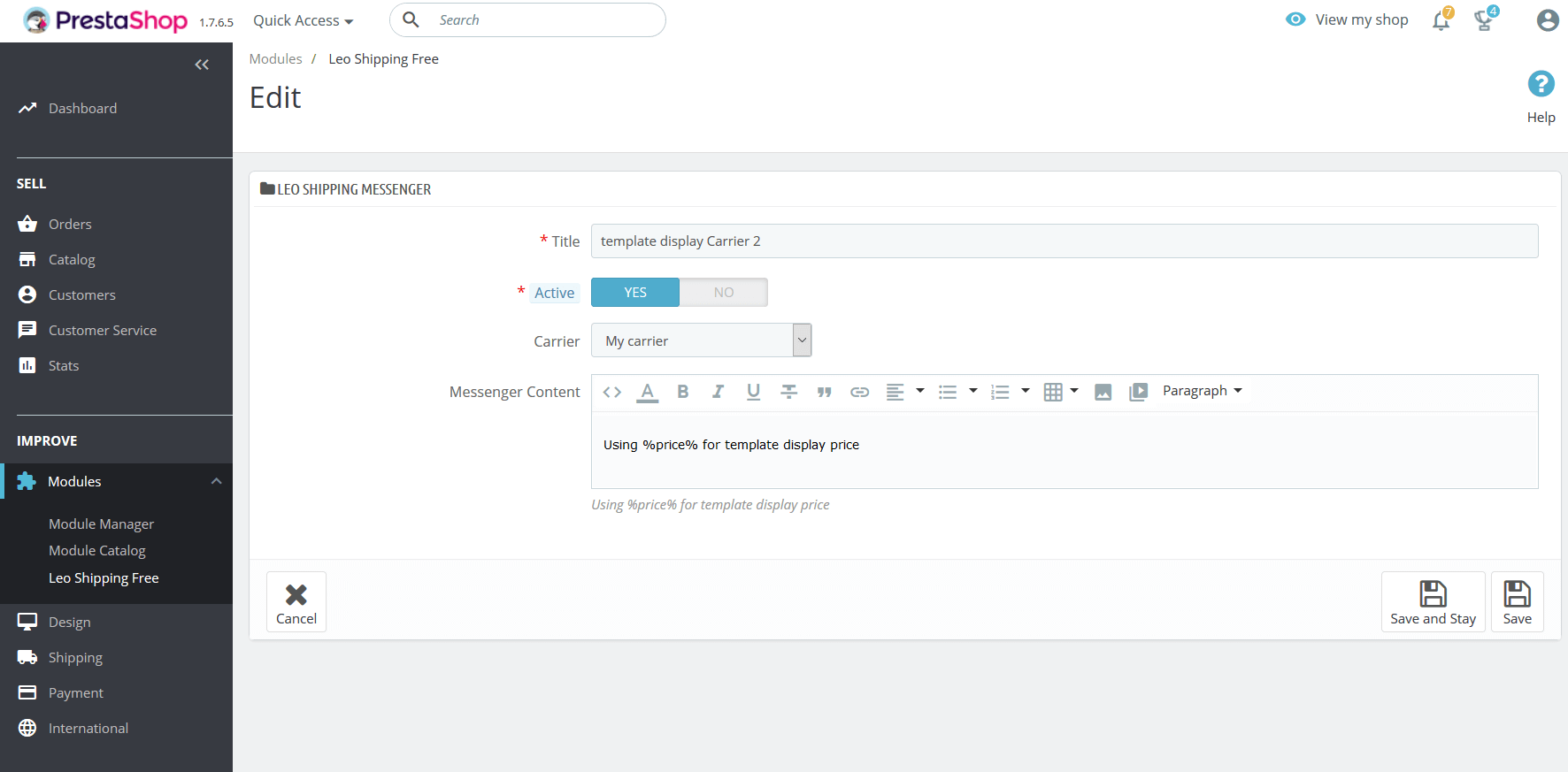
Task: Apply italic formatting in Messenger Content
Action: pos(718,392)
